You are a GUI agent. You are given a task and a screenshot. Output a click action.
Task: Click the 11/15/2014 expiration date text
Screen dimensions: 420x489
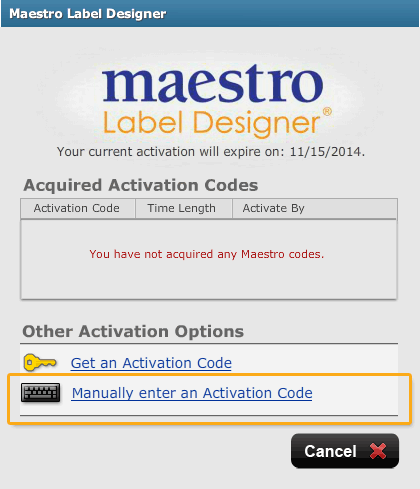tap(327, 152)
